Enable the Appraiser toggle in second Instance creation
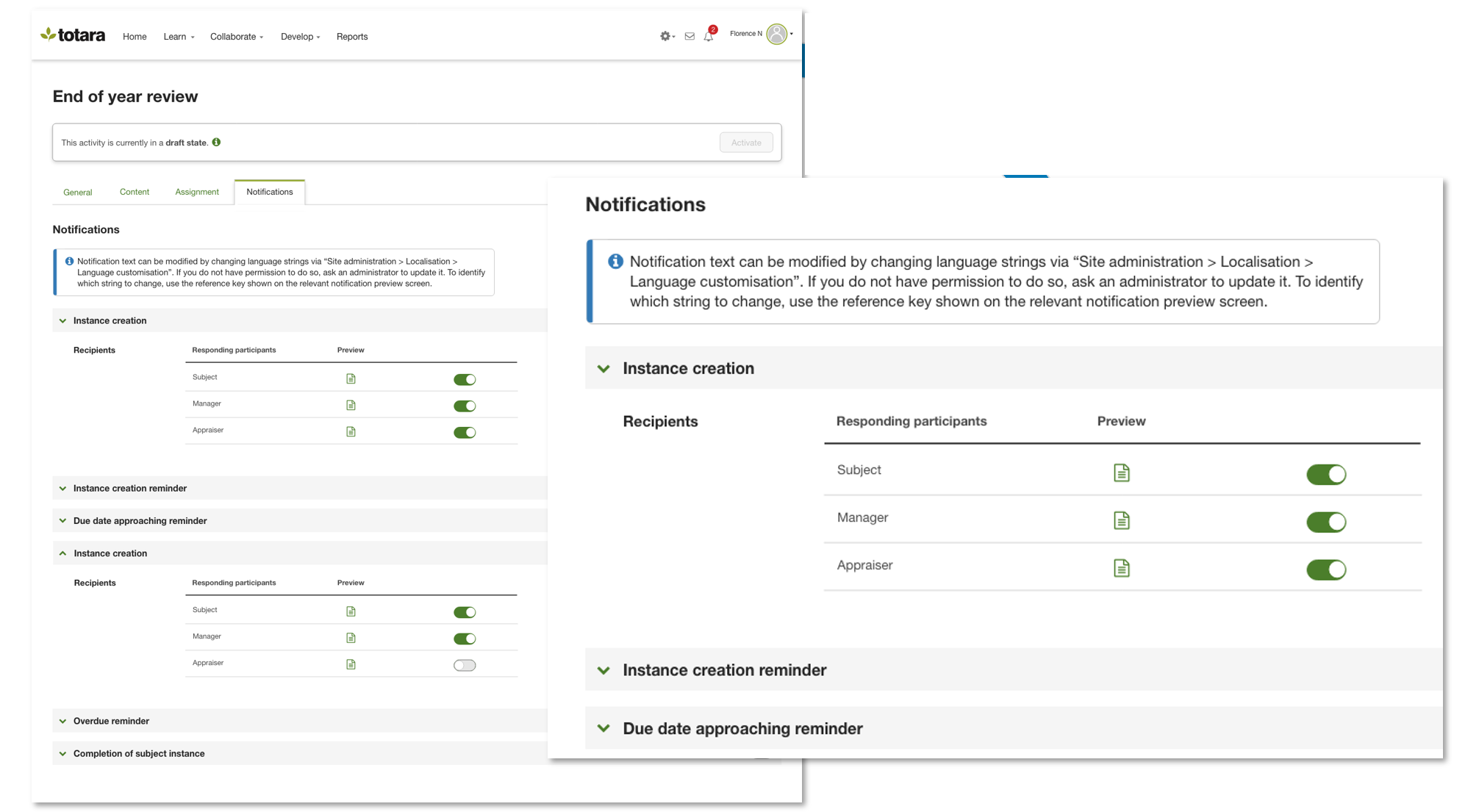This screenshot has width=1479, height=812. coord(465,664)
